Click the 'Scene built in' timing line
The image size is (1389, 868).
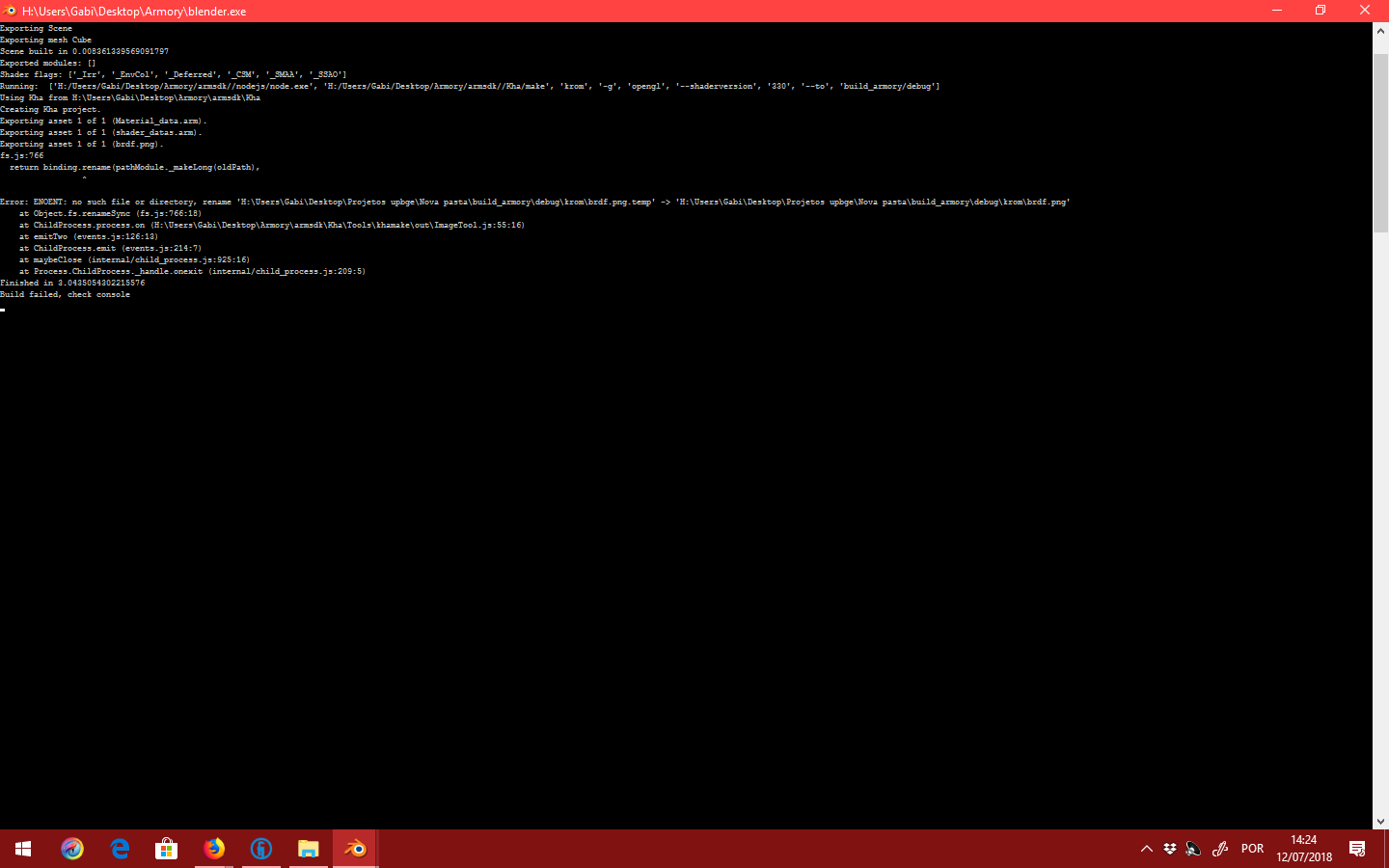click(84, 51)
